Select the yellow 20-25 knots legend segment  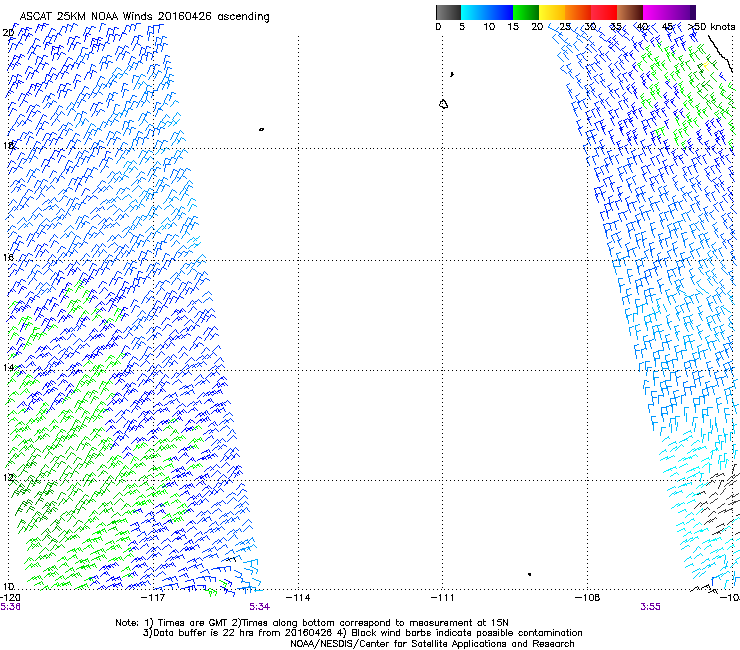point(552,12)
